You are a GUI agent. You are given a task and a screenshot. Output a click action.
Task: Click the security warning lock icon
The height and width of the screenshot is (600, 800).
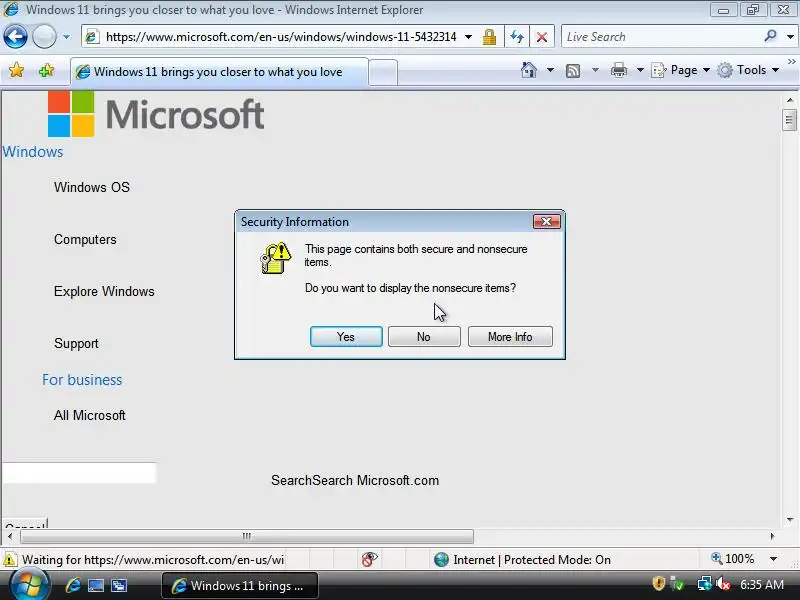tap(276, 258)
